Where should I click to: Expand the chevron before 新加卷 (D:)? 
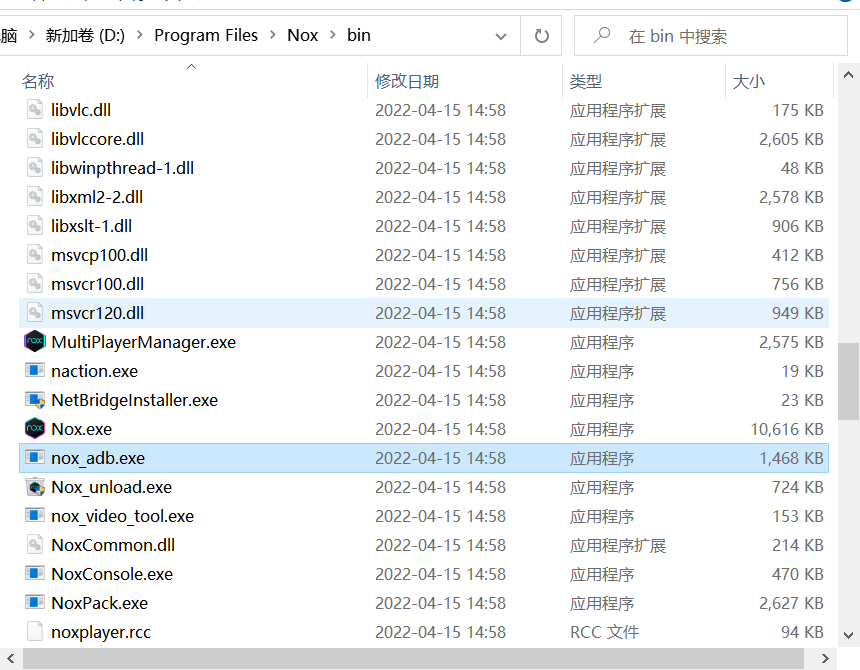31,35
